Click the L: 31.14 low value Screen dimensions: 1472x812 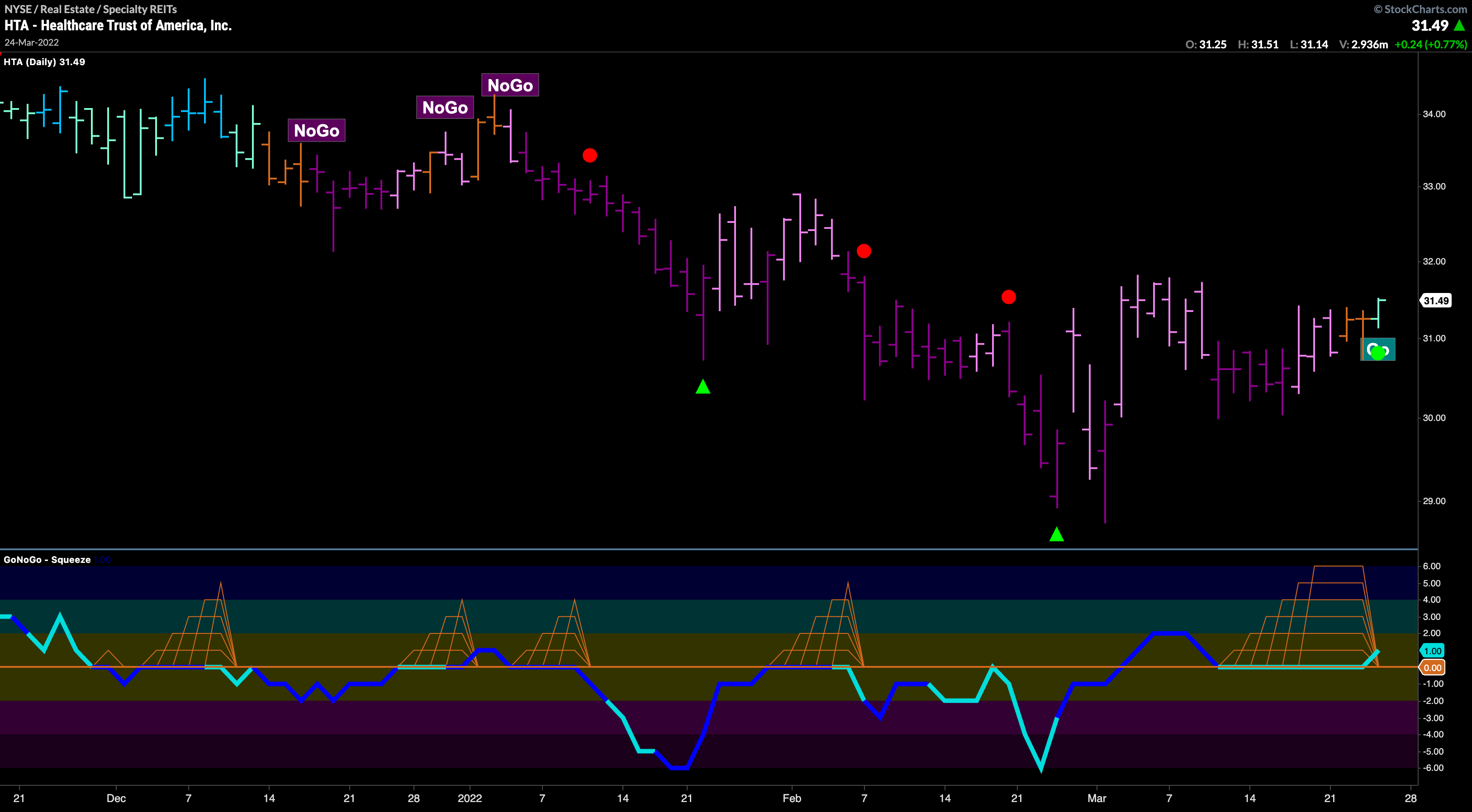(1309, 45)
